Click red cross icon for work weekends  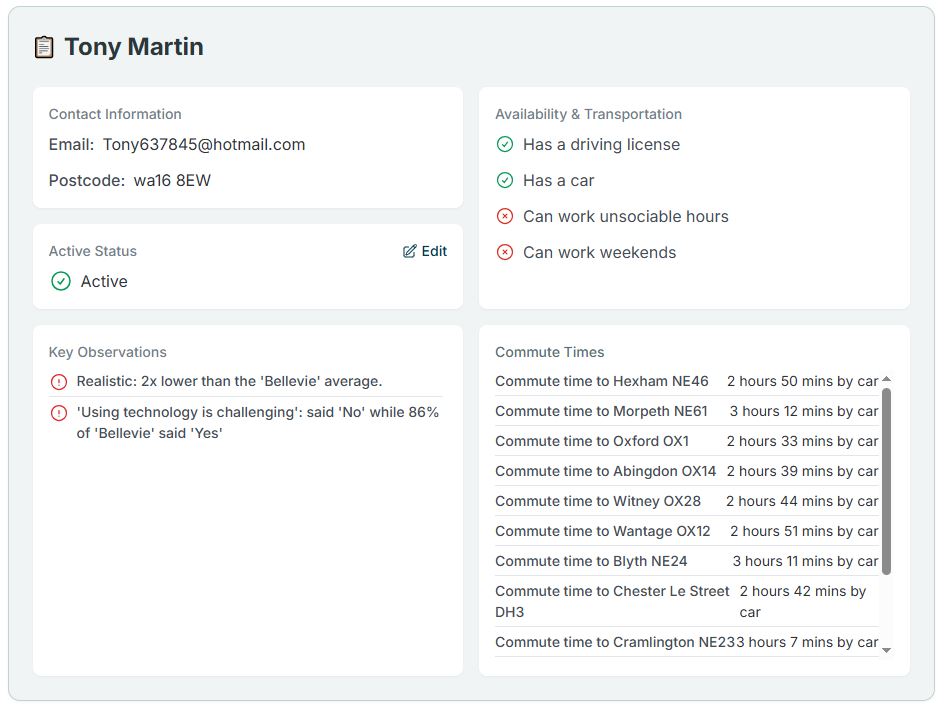click(505, 252)
